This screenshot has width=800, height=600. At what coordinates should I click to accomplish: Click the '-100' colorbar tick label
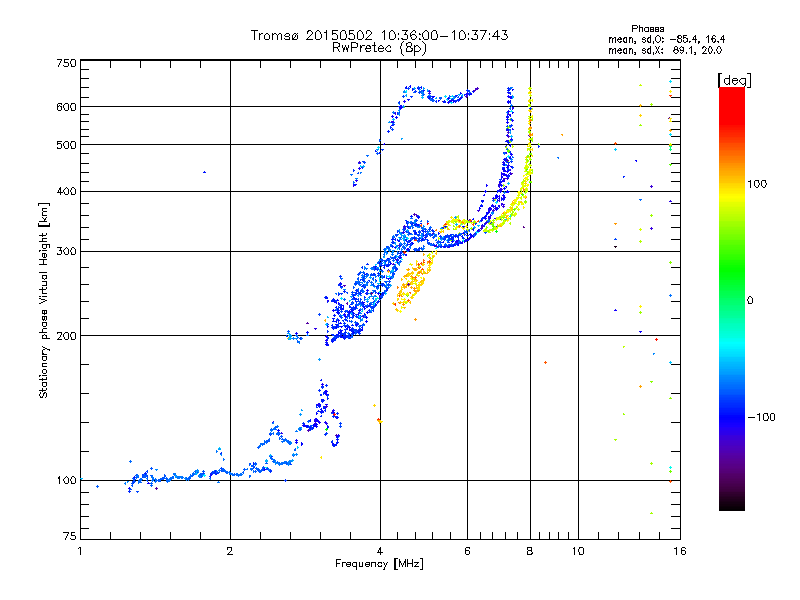point(762,417)
